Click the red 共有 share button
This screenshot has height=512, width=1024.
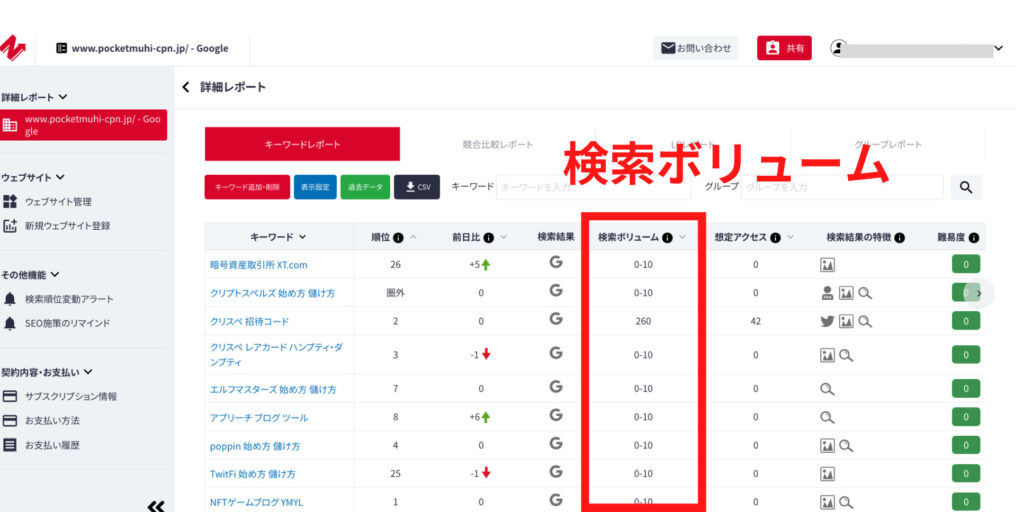pos(784,48)
